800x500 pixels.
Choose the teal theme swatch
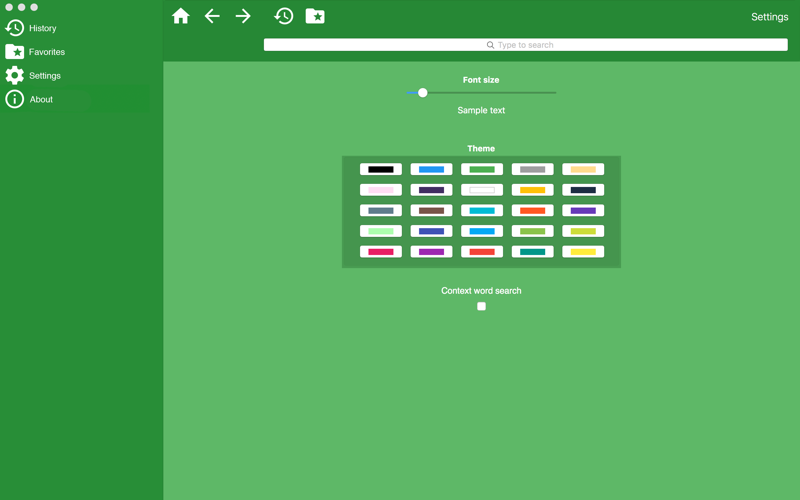[x=532, y=252]
